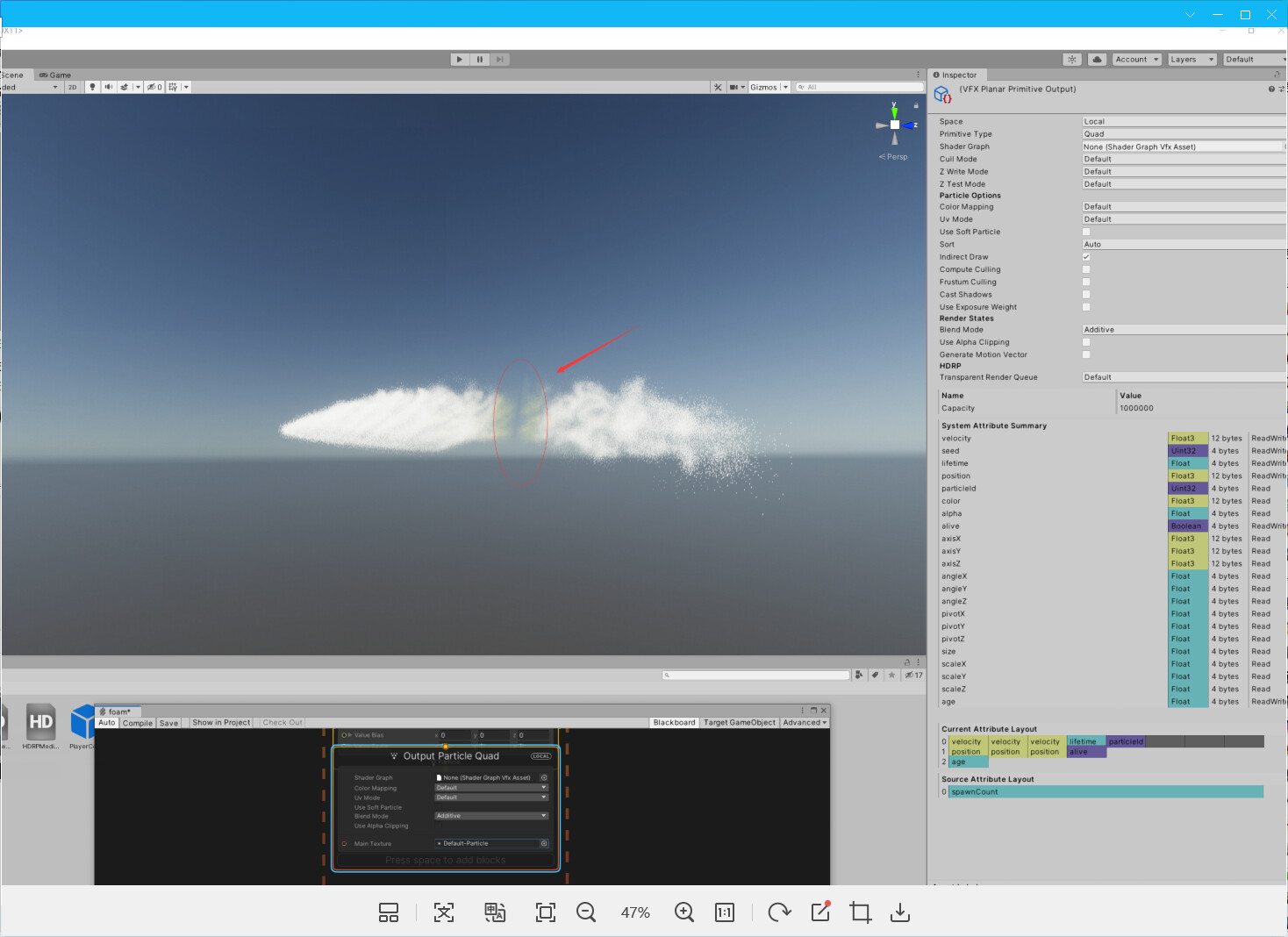Enable the Cast Shadows checkbox
1288x937 pixels.
pos(1085,294)
